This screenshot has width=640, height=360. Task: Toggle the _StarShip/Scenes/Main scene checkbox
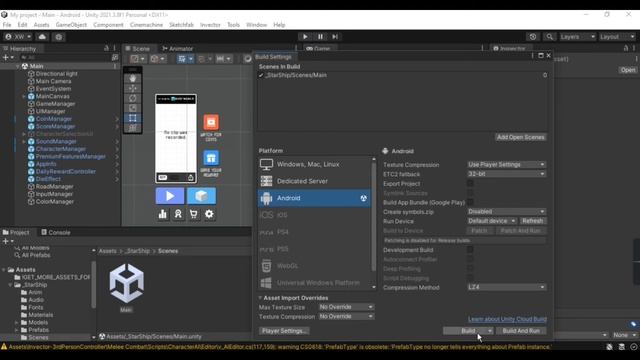pos(261,75)
